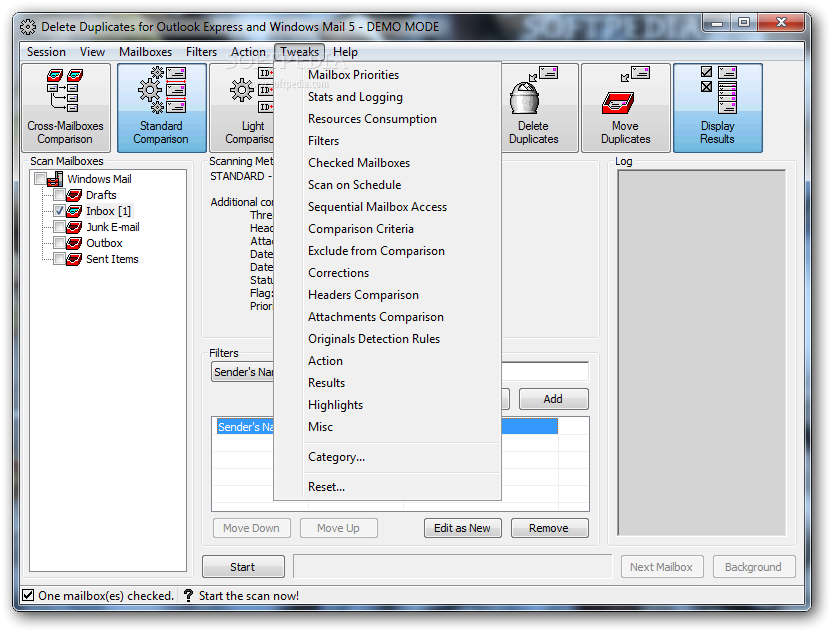Screen dimensions: 832x632
Task: Open the Session menu
Action: (x=47, y=52)
